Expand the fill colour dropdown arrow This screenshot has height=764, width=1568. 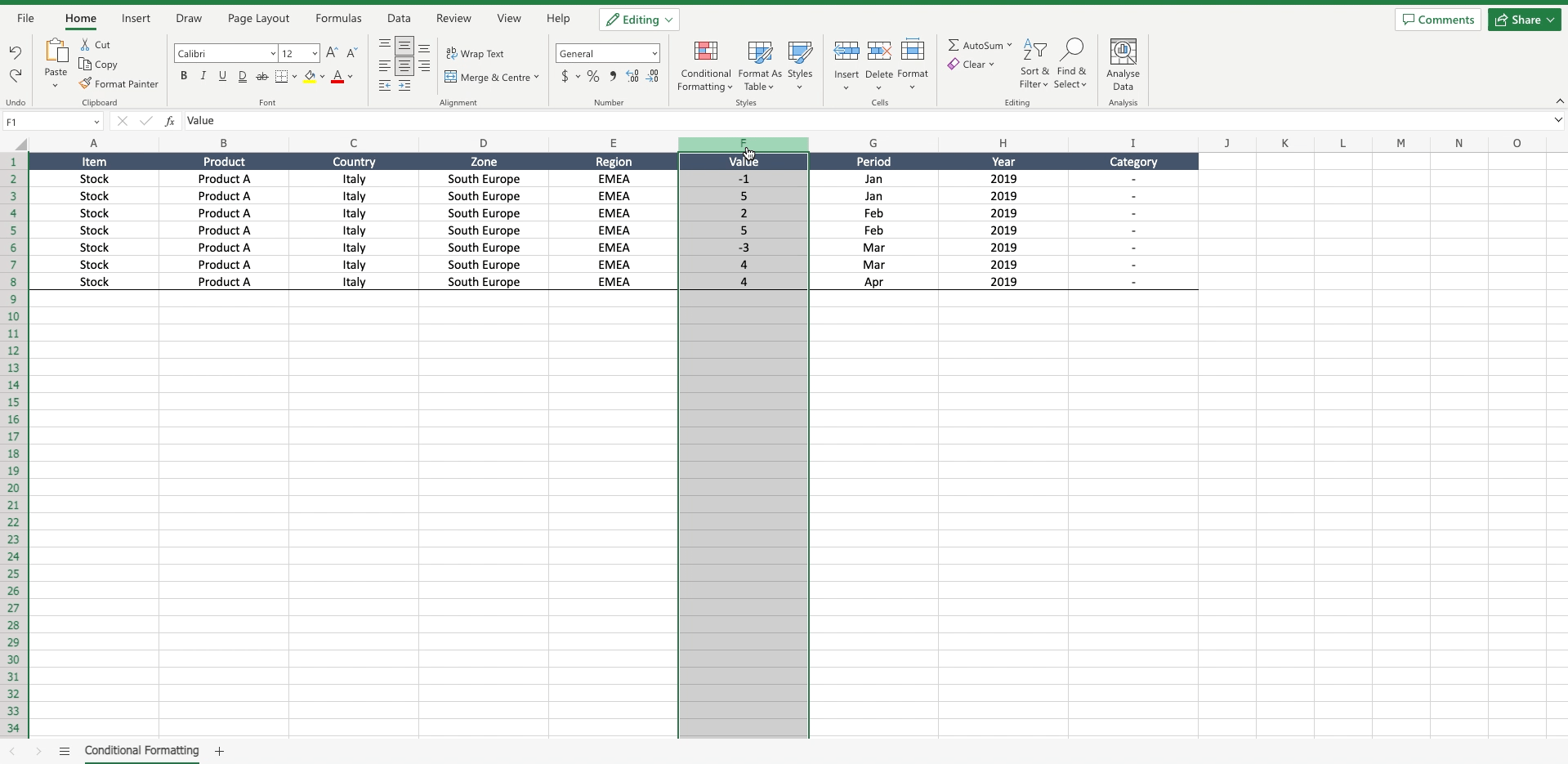pyautogui.click(x=321, y=76)
